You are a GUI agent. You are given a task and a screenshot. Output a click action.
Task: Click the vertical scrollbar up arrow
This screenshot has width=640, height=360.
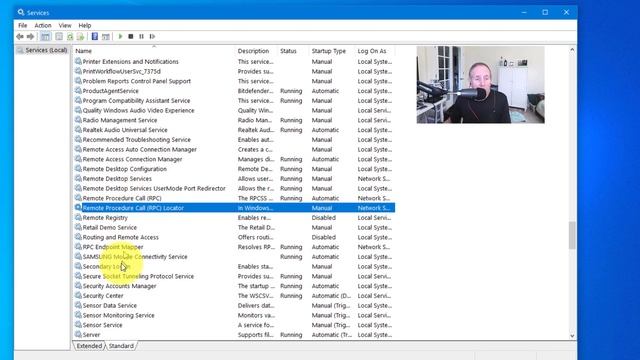(x=572, y=50)
